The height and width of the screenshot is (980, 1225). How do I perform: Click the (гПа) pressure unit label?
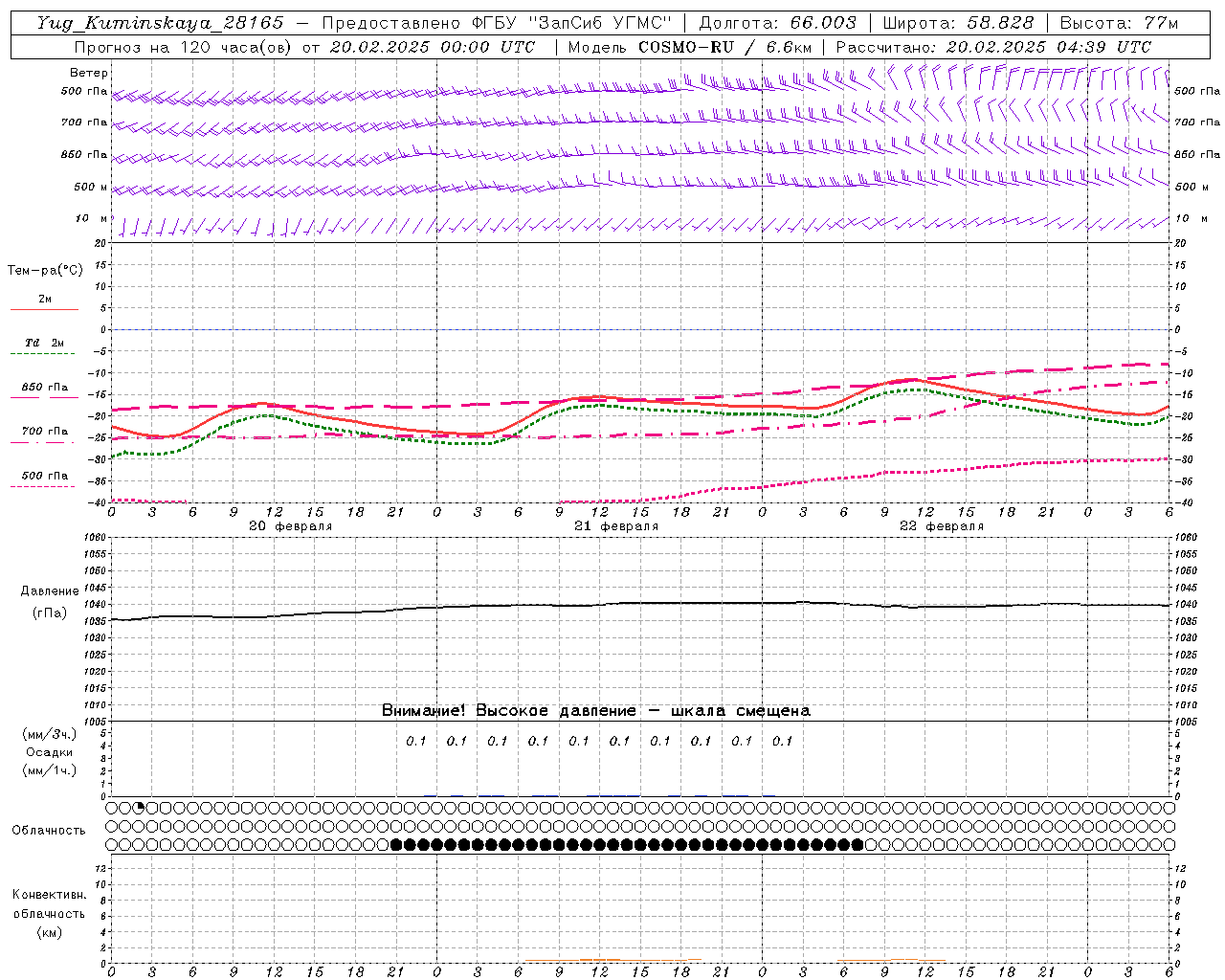tap(50, 613)
